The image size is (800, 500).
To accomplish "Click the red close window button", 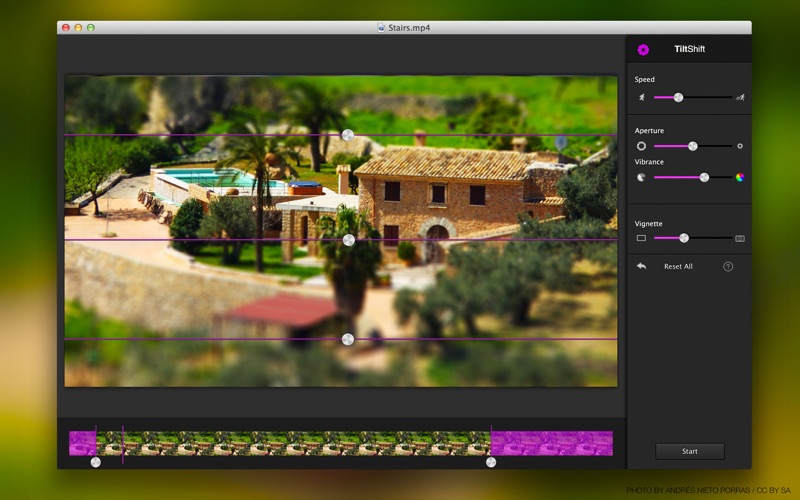I will (x=66, y=28).
